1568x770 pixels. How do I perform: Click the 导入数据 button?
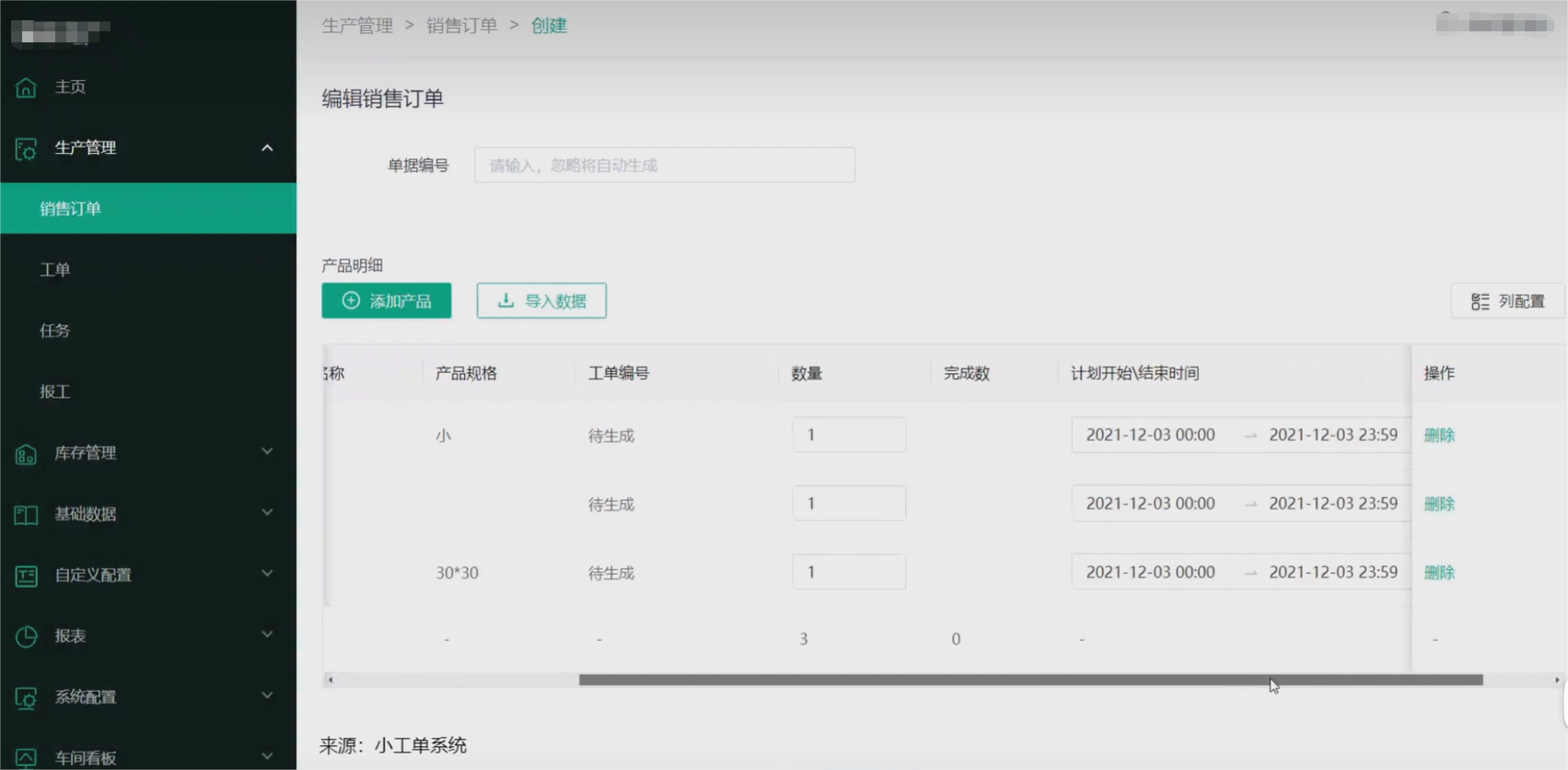541,301
